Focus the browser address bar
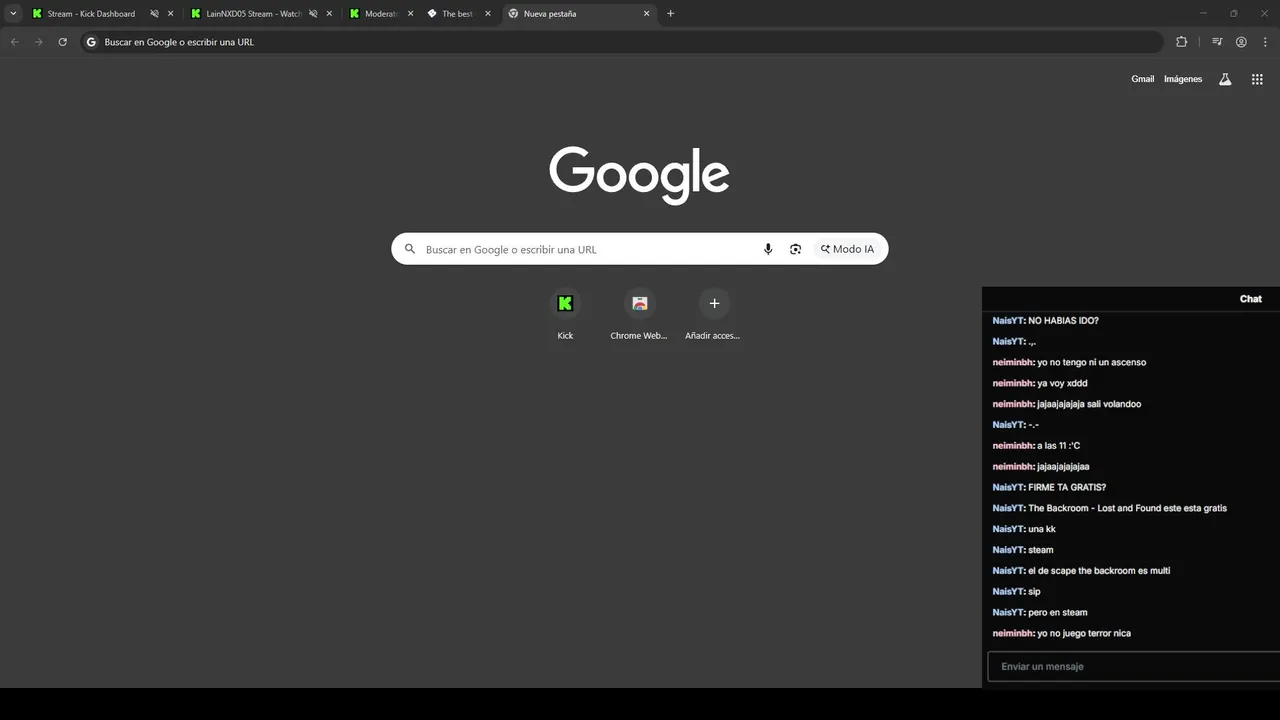This screenshot has width=1280, height=720. [x=622, y=42]
